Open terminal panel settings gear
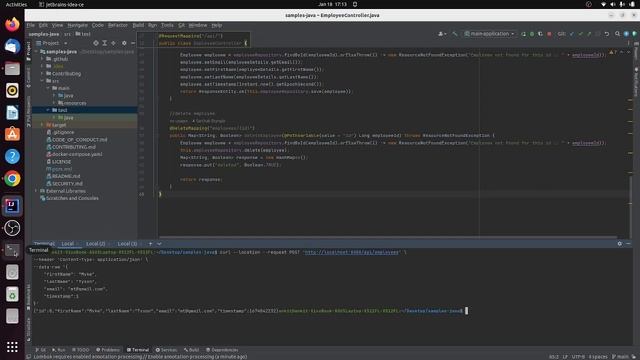This screenshot has height=360, width=640. (x=620, y=244)
